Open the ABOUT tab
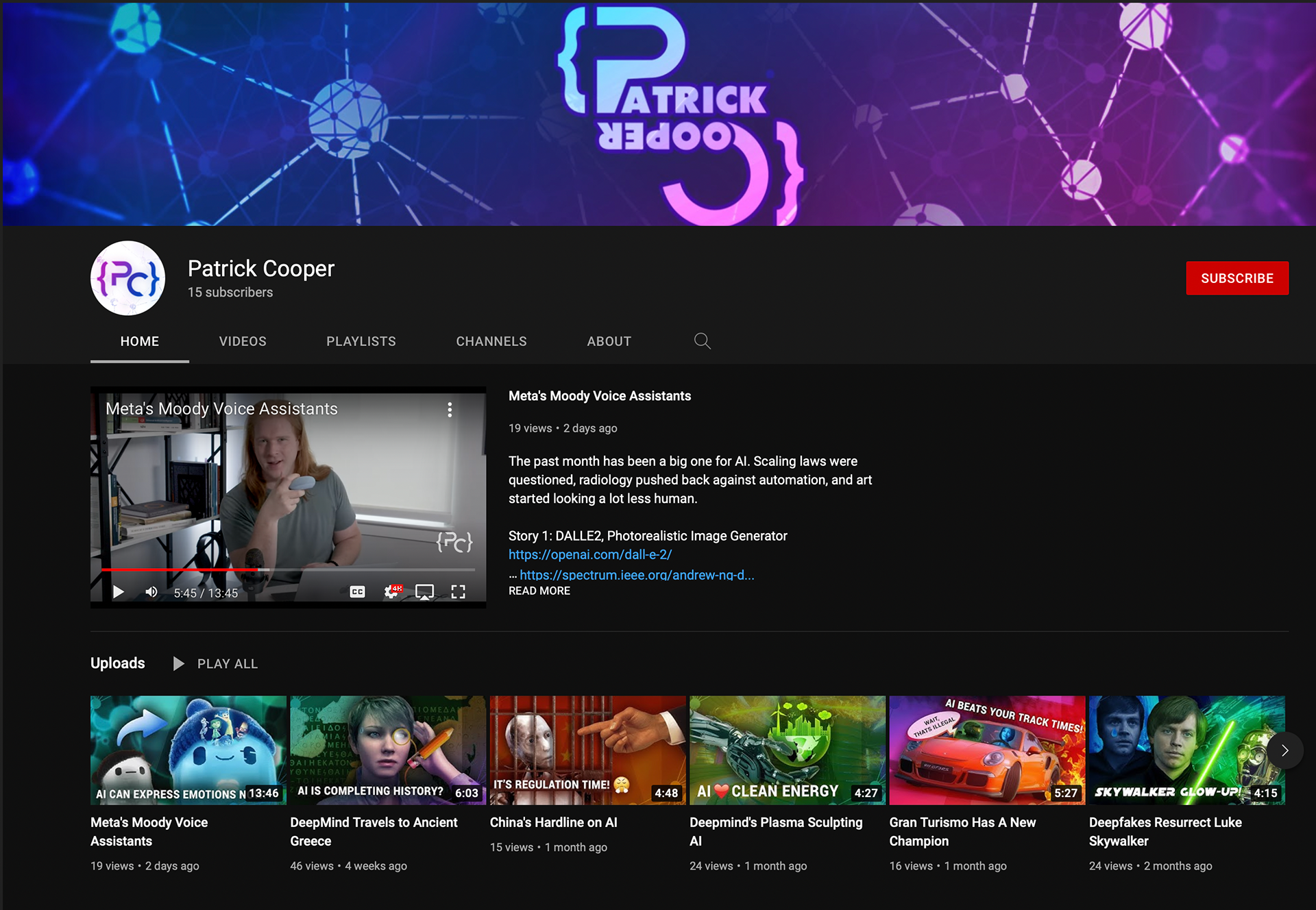The width and height of the screenshot is (1316, 910). (x=609, y=341)
